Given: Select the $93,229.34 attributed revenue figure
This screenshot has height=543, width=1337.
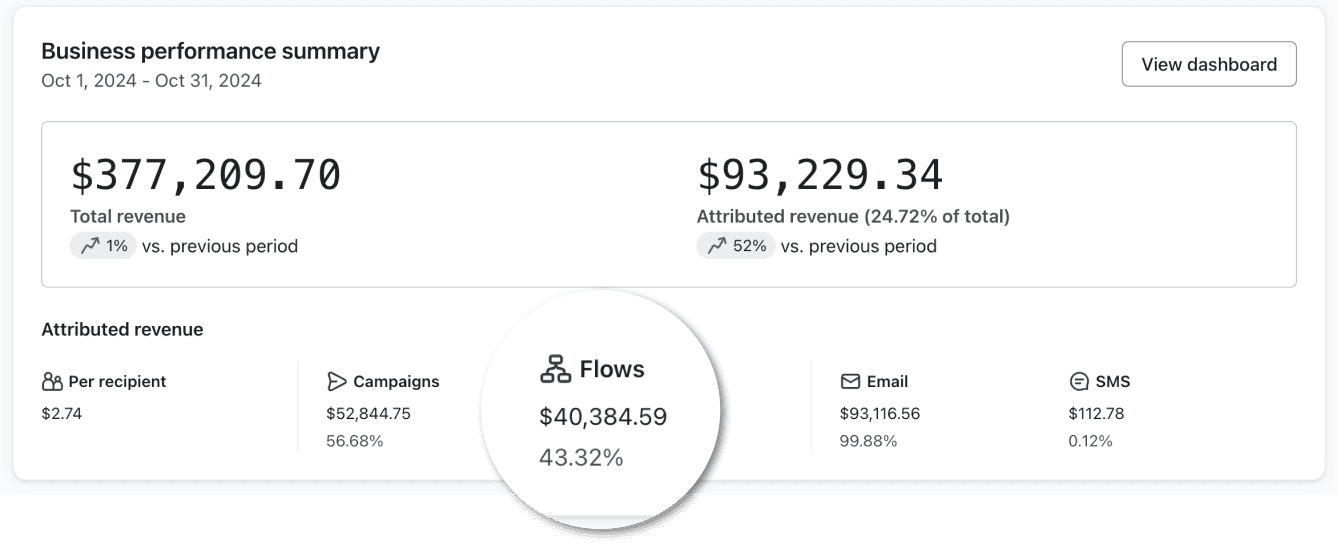Looking at the screenshot, I should click(x=820, y=175).
